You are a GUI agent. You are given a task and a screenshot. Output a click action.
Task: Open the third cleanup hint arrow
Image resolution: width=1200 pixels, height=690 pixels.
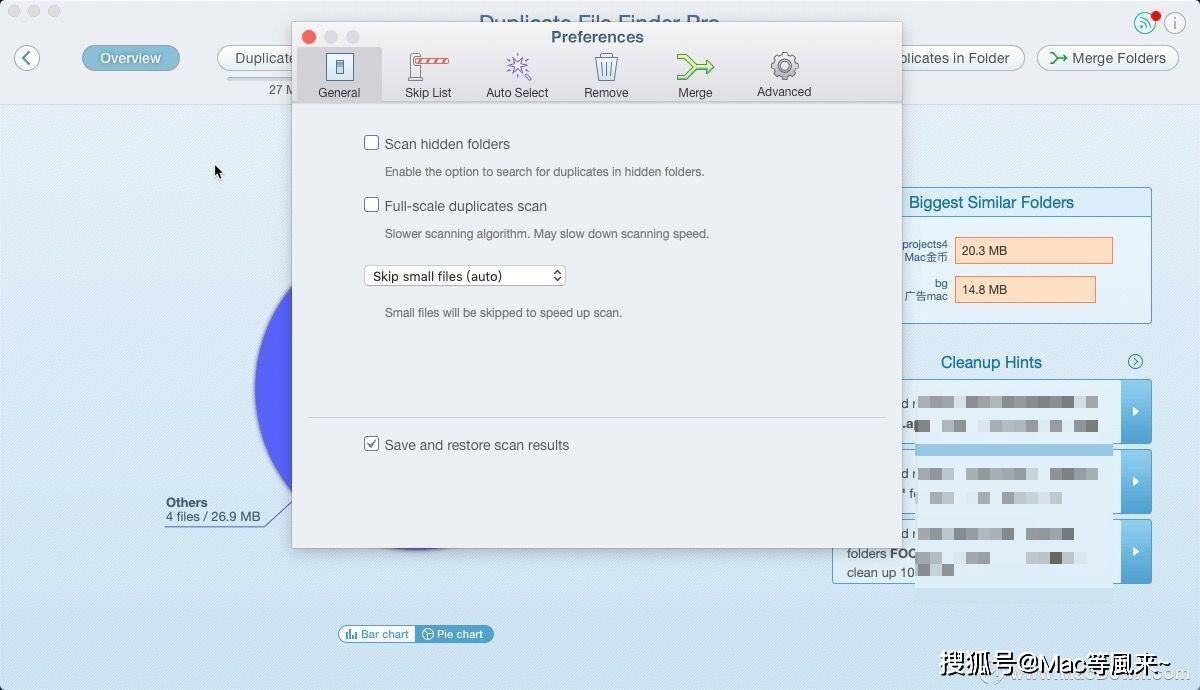pyautogui.click(x=1136, y=551)
